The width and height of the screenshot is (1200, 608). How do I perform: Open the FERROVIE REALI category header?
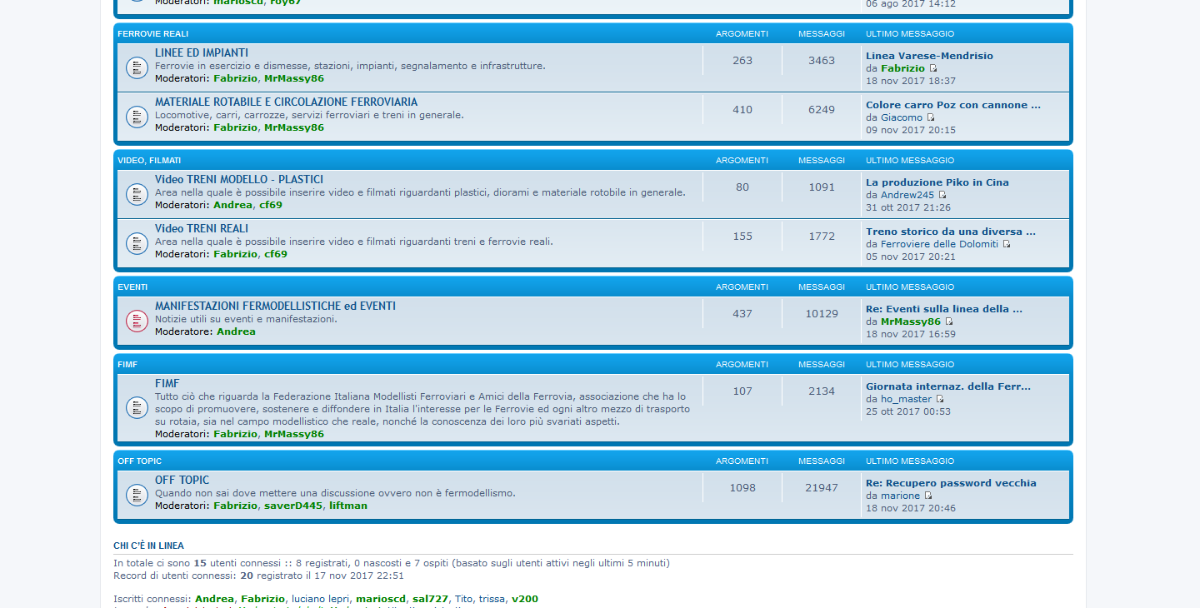click(153, 34)
